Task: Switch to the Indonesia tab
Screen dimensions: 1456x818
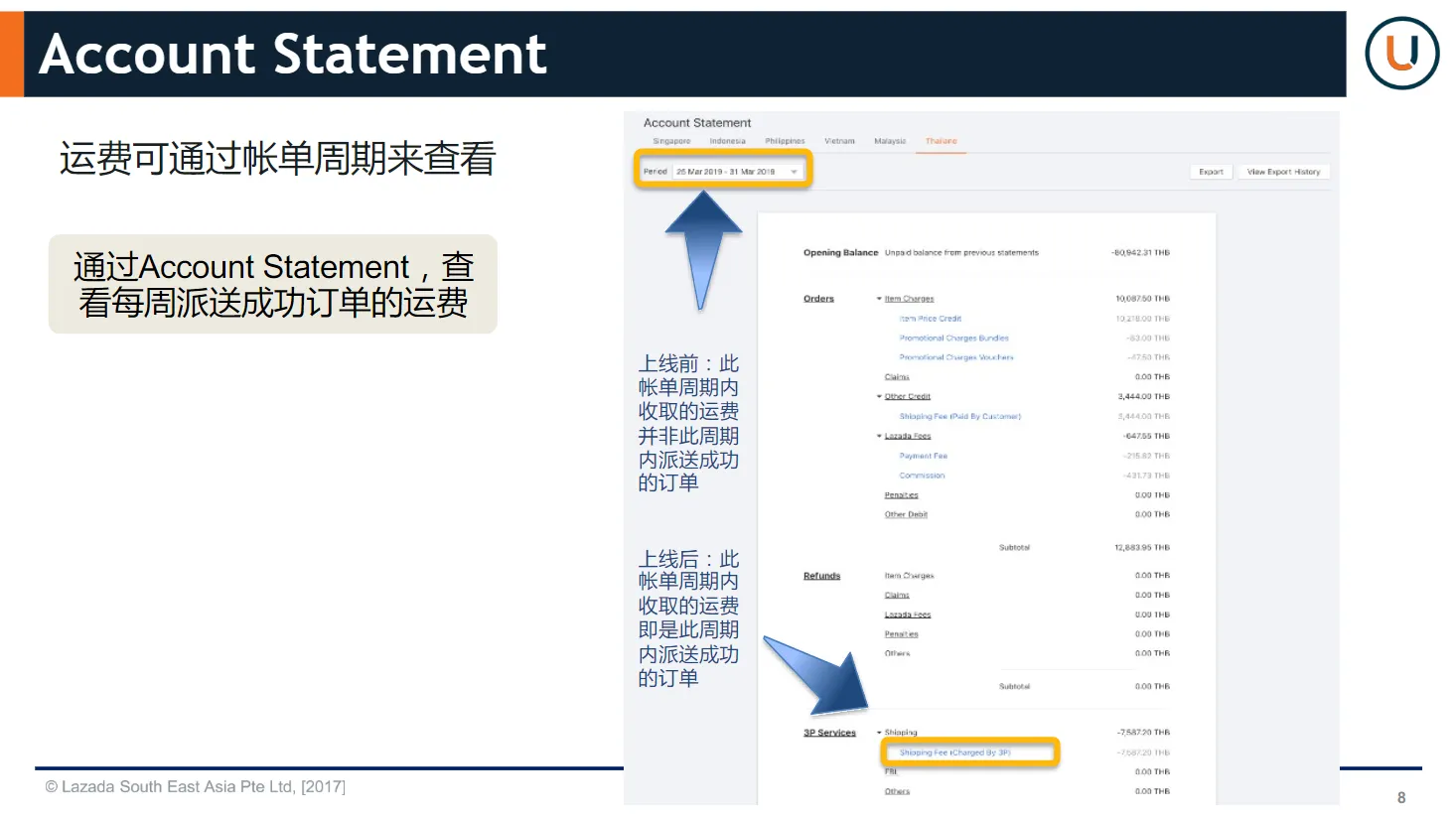Action: (728, 141)
